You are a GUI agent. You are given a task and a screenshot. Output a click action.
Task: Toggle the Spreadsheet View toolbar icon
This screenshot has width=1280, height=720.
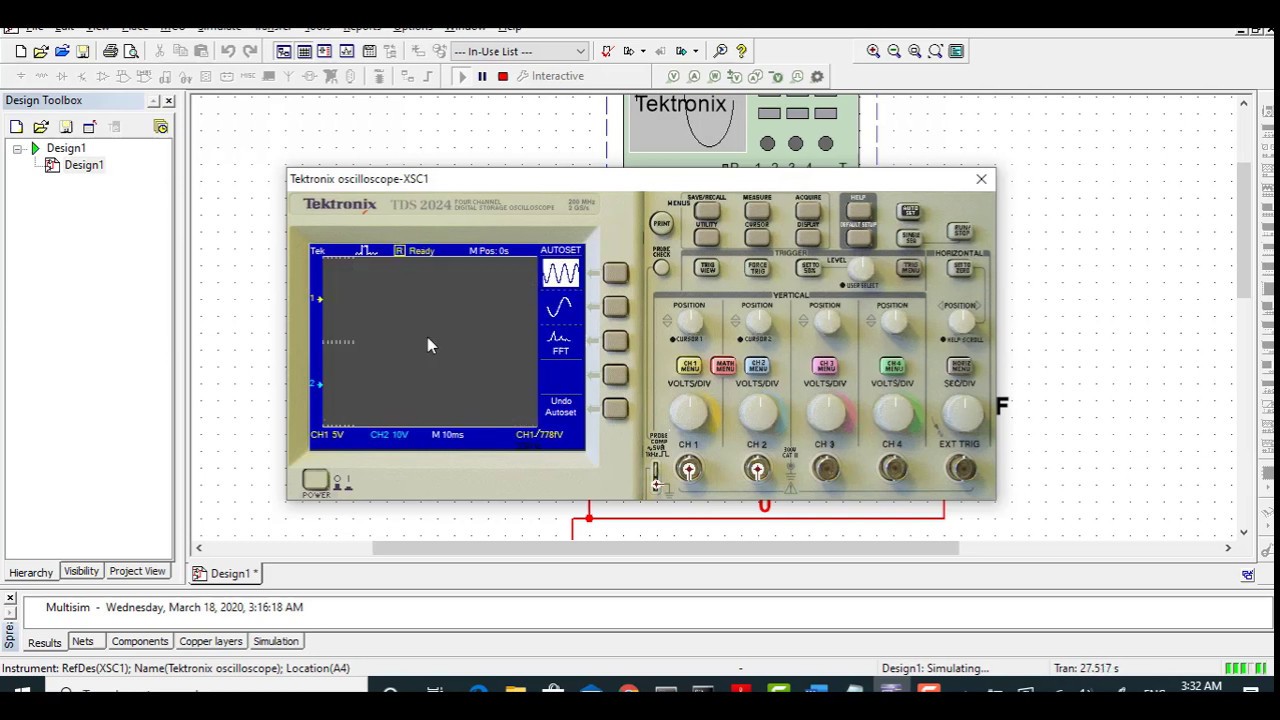click(x=305, y=51)
